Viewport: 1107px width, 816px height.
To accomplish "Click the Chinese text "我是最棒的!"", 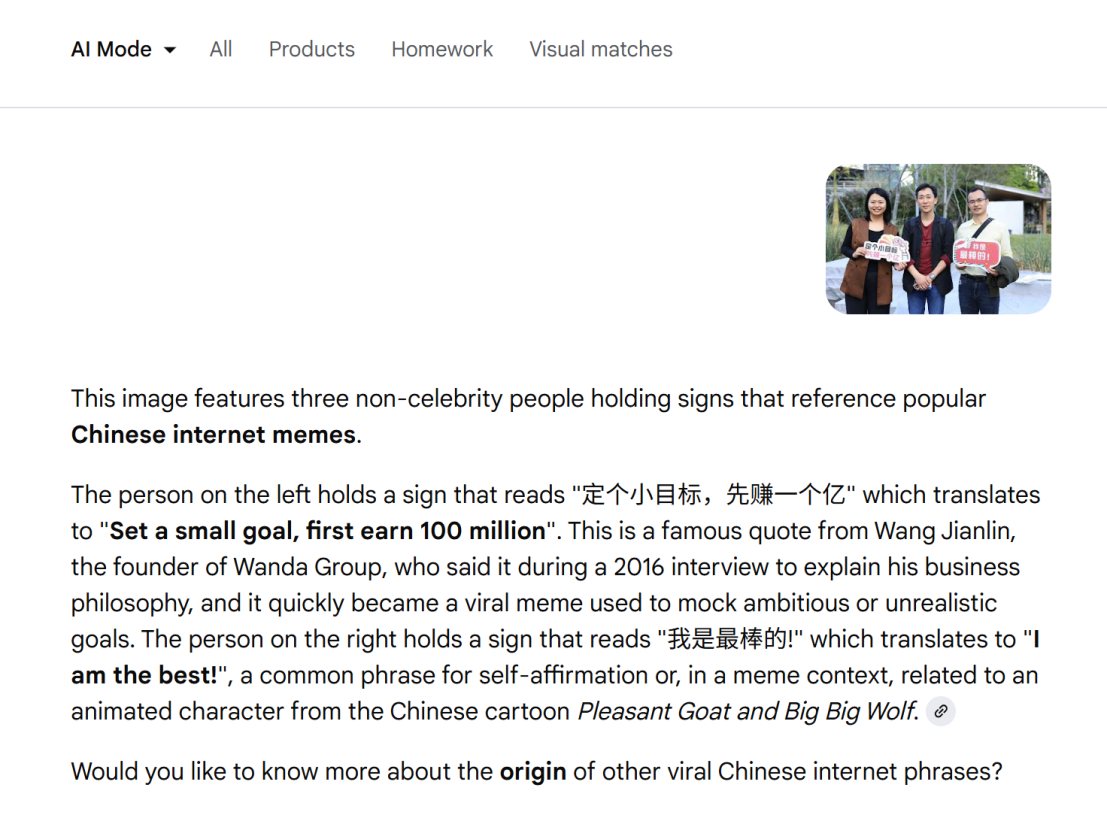I will [x=731, y=639].
